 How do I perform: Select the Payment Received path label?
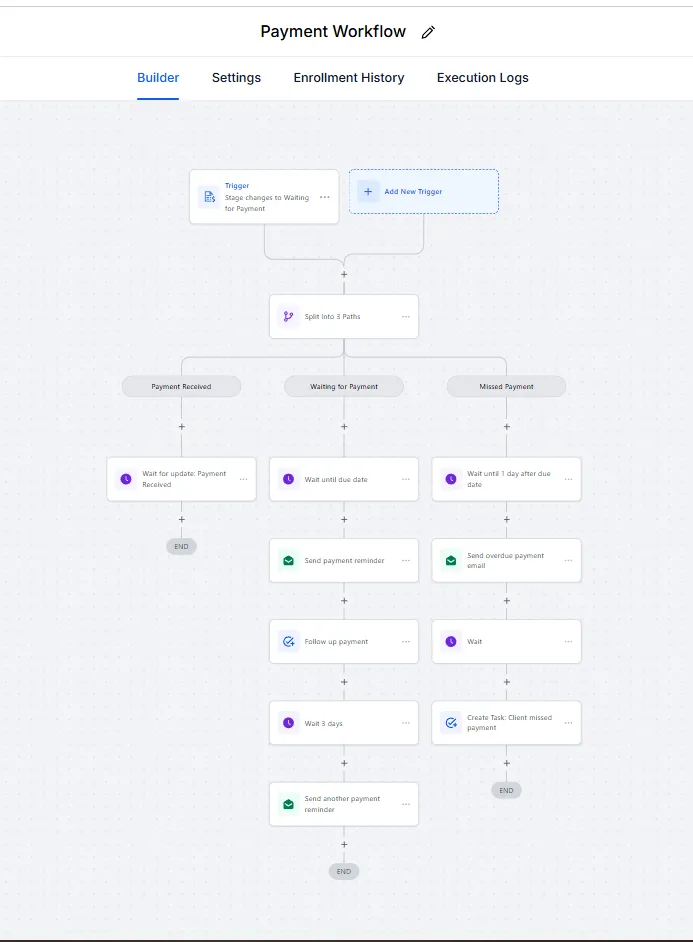181,386
